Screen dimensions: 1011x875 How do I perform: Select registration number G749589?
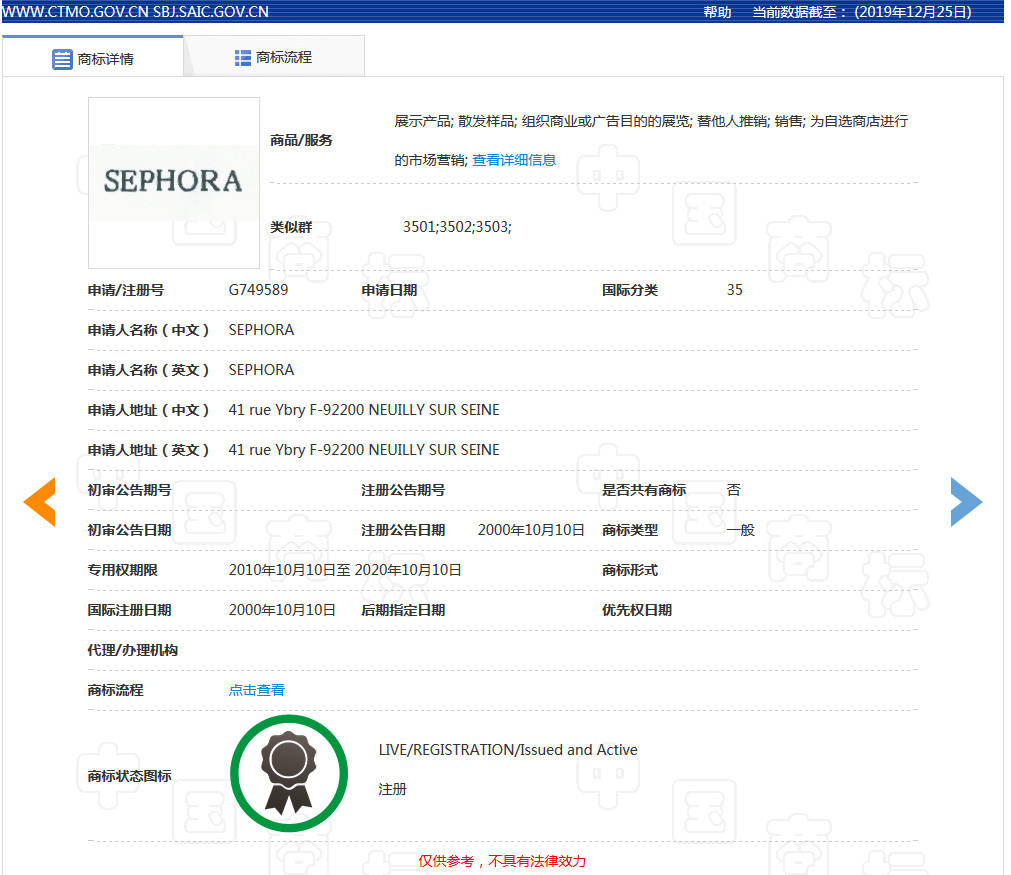coord(258,290)
